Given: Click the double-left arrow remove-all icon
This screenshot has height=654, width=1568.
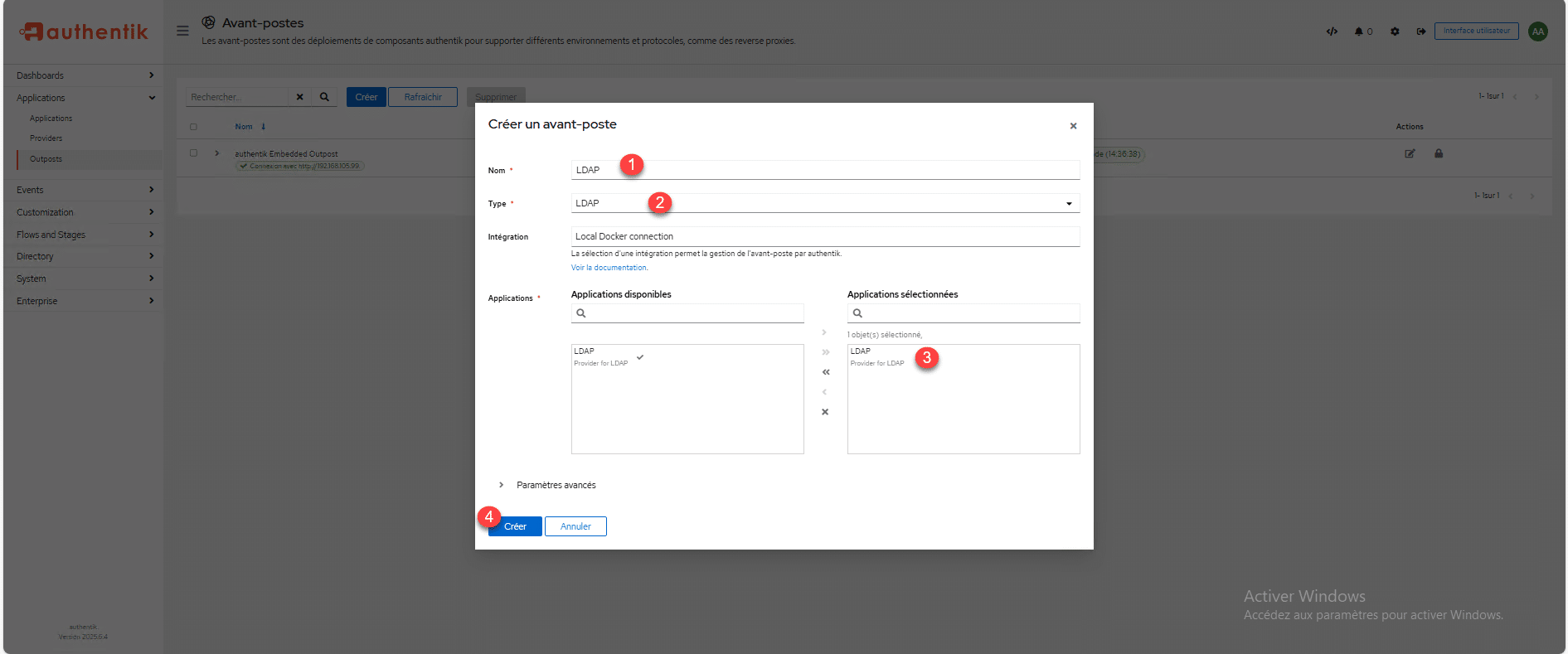Looking at the screenshot, I should coord(825,372).
